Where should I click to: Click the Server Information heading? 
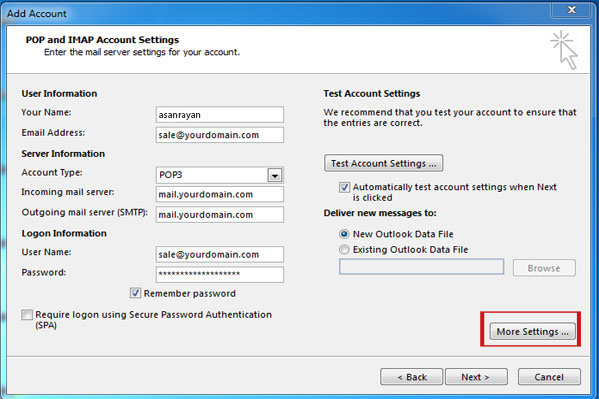pos(63,154)
